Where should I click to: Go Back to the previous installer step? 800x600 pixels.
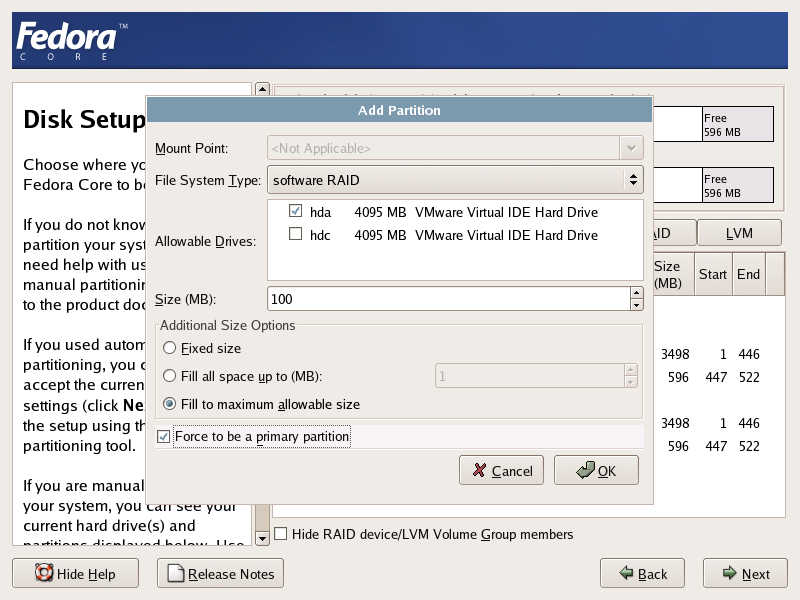[642, 573]
